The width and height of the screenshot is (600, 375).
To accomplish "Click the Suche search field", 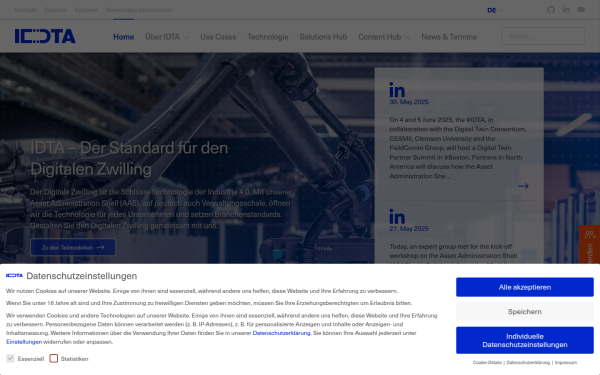I will [x=543, y=36].
